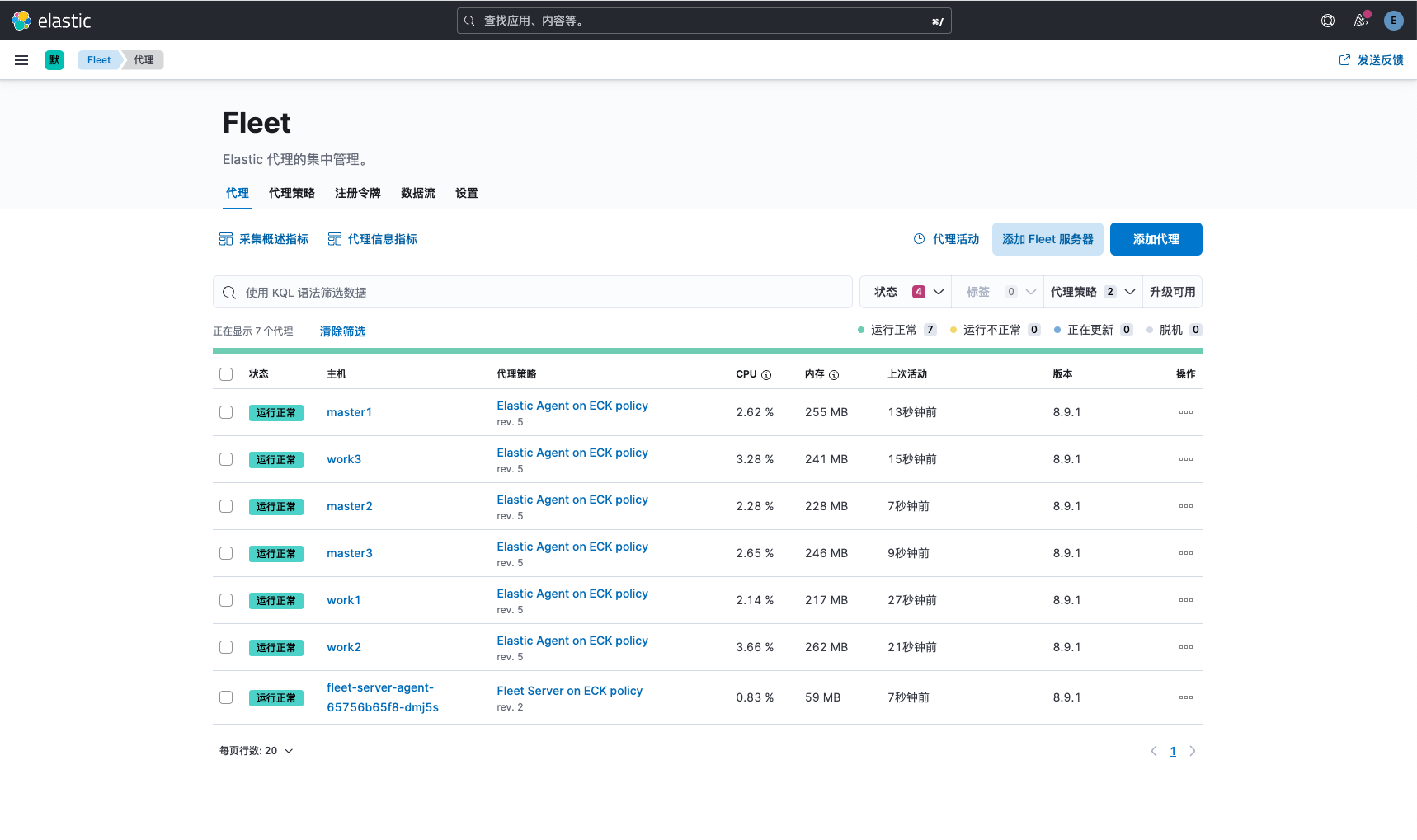Viewport: 1417px width, 840px height.
Task: Select the master3 agent checkbox
Action: click(226, 553)
